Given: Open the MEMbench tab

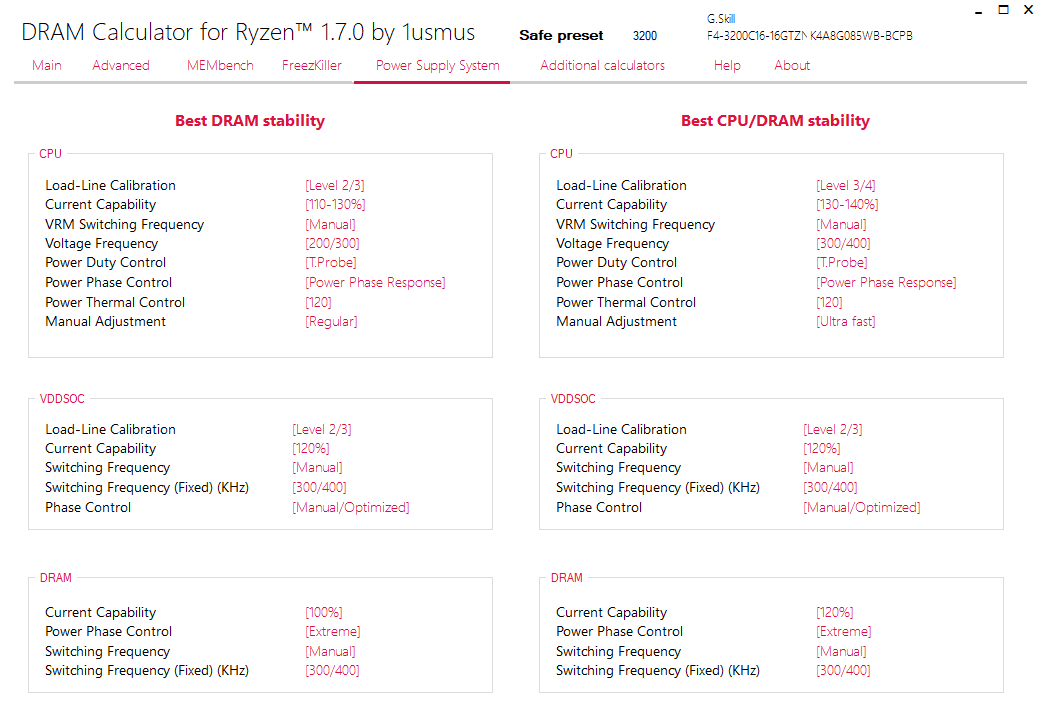Looking at the screenshot, I should pyautogui.click(x=220, y=66).
